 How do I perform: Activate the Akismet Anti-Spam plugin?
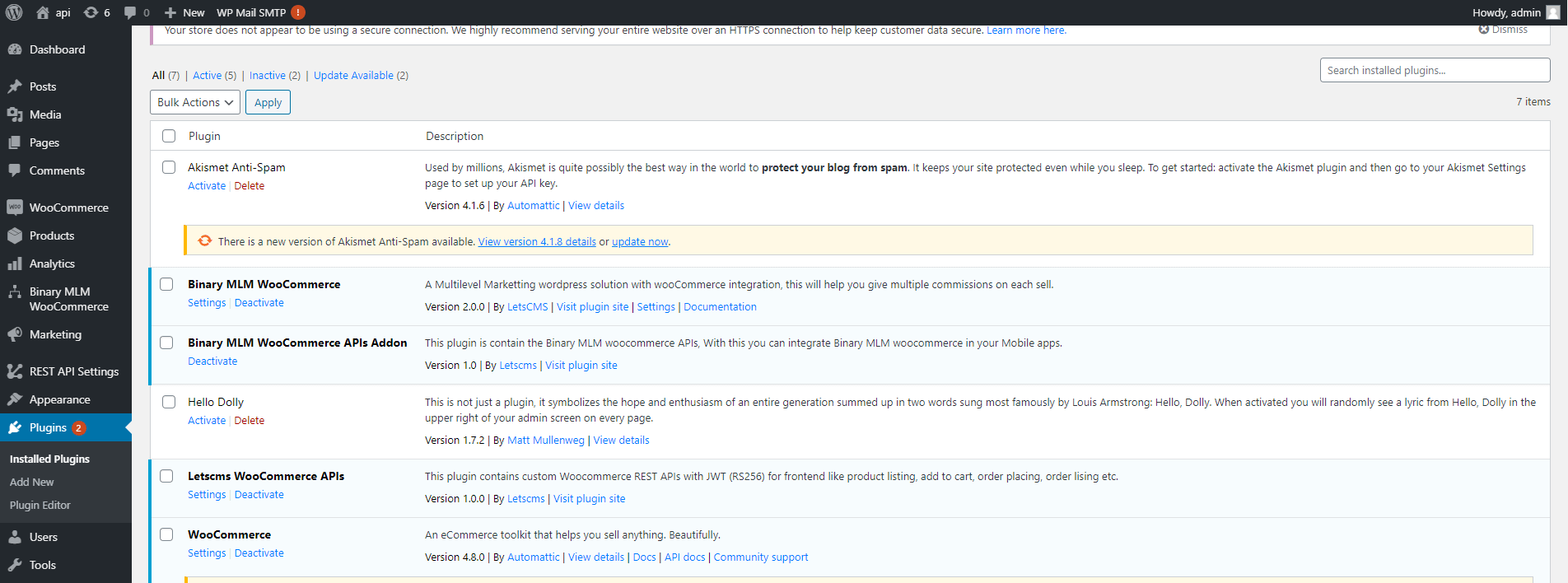click(x=207, y=186)
